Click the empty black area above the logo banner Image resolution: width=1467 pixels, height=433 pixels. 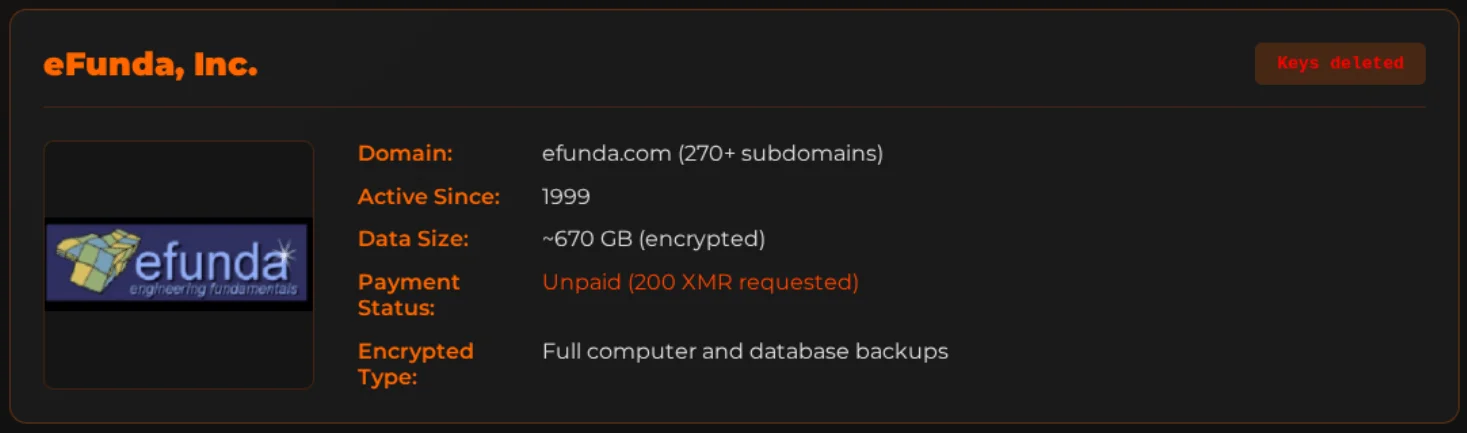178,179
